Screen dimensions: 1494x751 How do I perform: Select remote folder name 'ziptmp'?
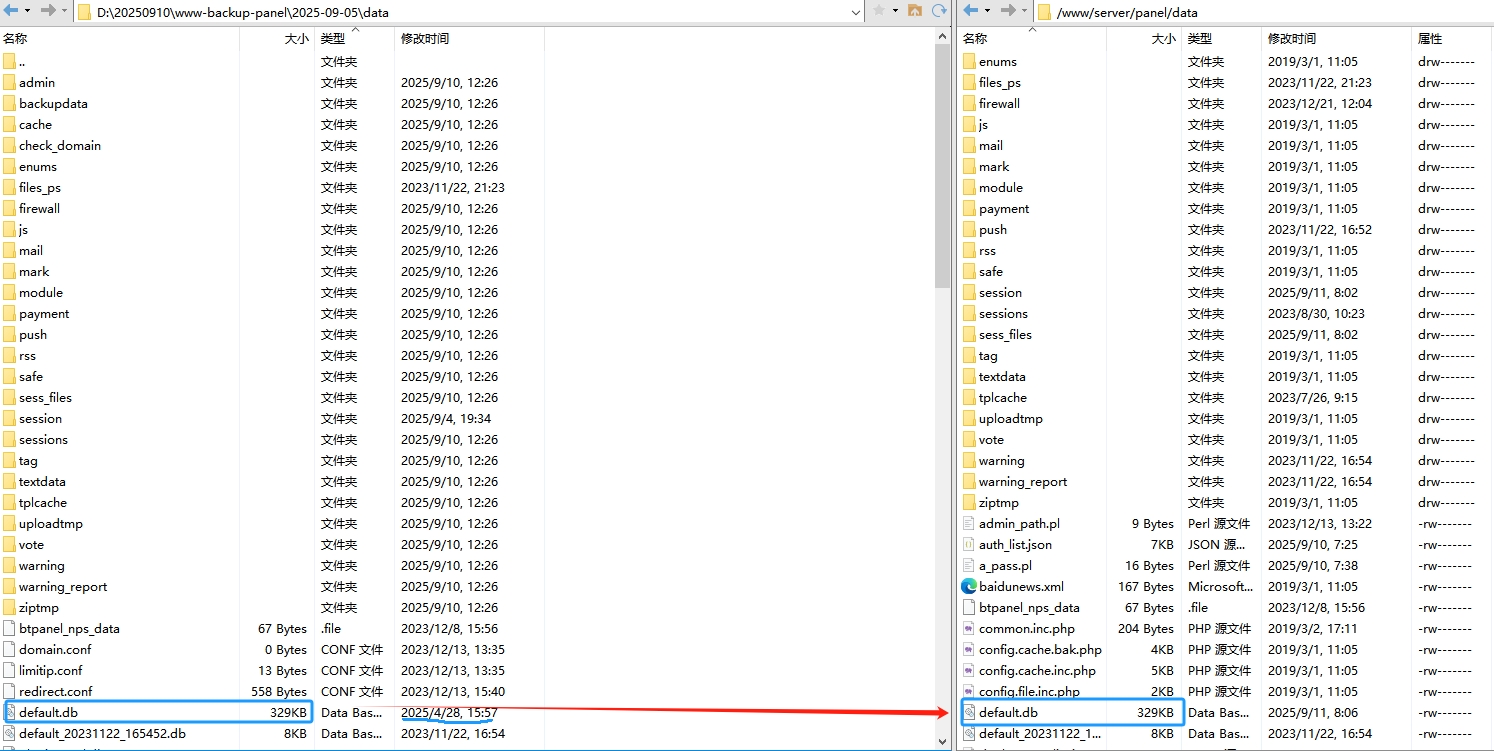point(999,503)
